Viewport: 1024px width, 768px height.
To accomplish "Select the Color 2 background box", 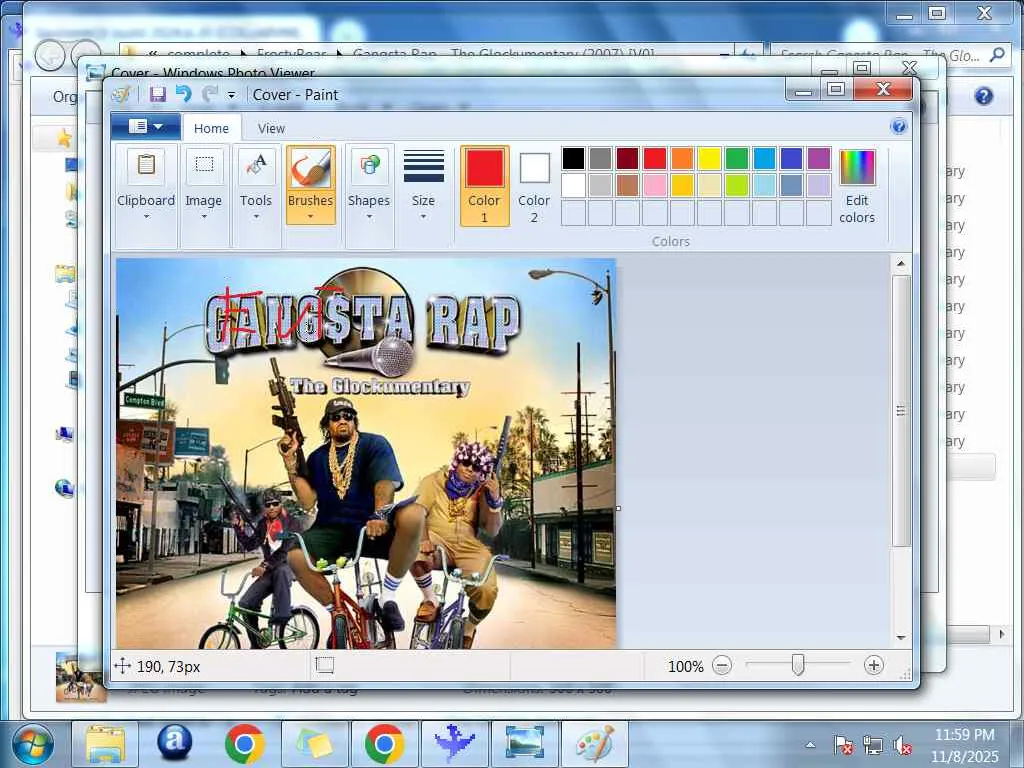I will 534,186.
